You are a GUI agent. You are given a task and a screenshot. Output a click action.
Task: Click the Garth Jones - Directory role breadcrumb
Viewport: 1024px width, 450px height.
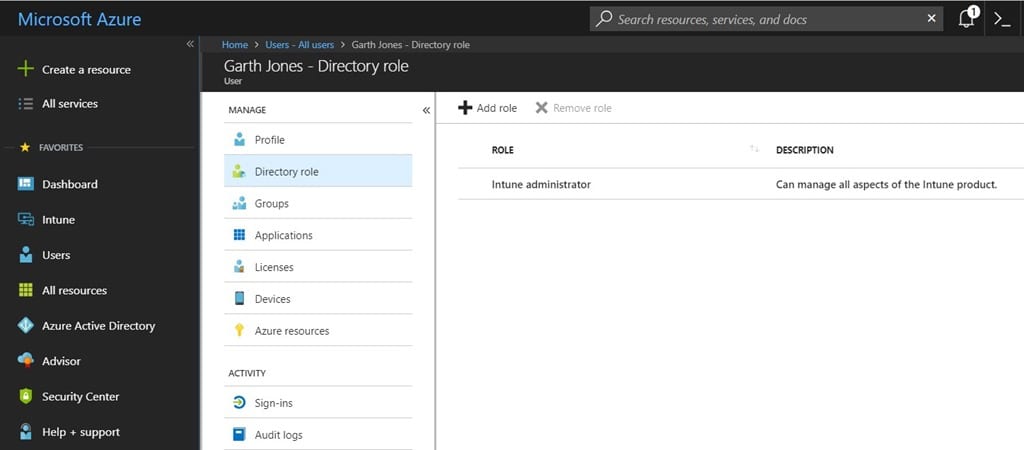[410, 44]
